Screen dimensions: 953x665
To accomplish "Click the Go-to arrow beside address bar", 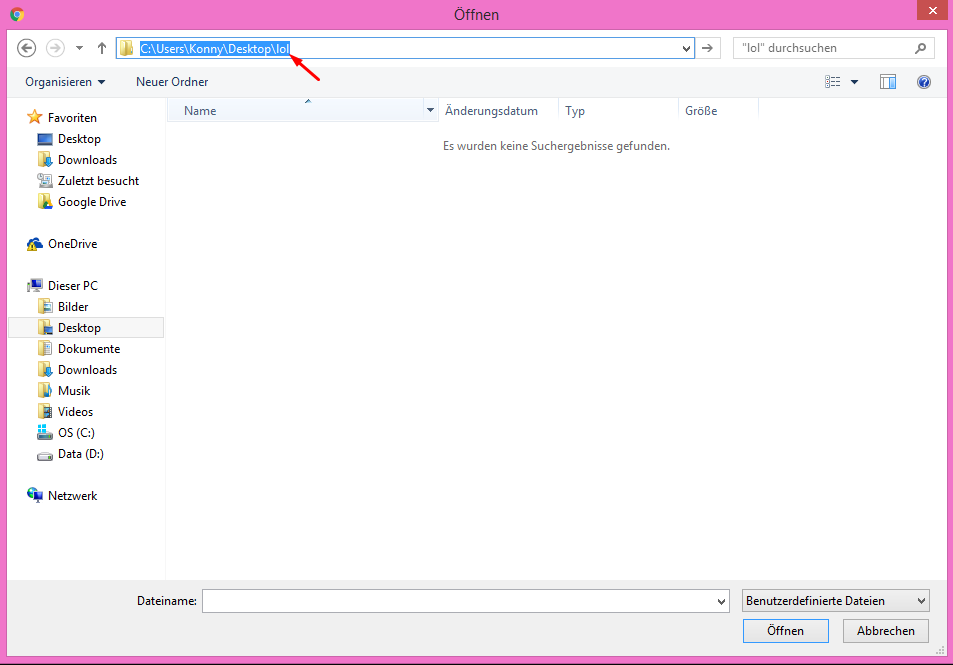I will (x=707, y=48).
